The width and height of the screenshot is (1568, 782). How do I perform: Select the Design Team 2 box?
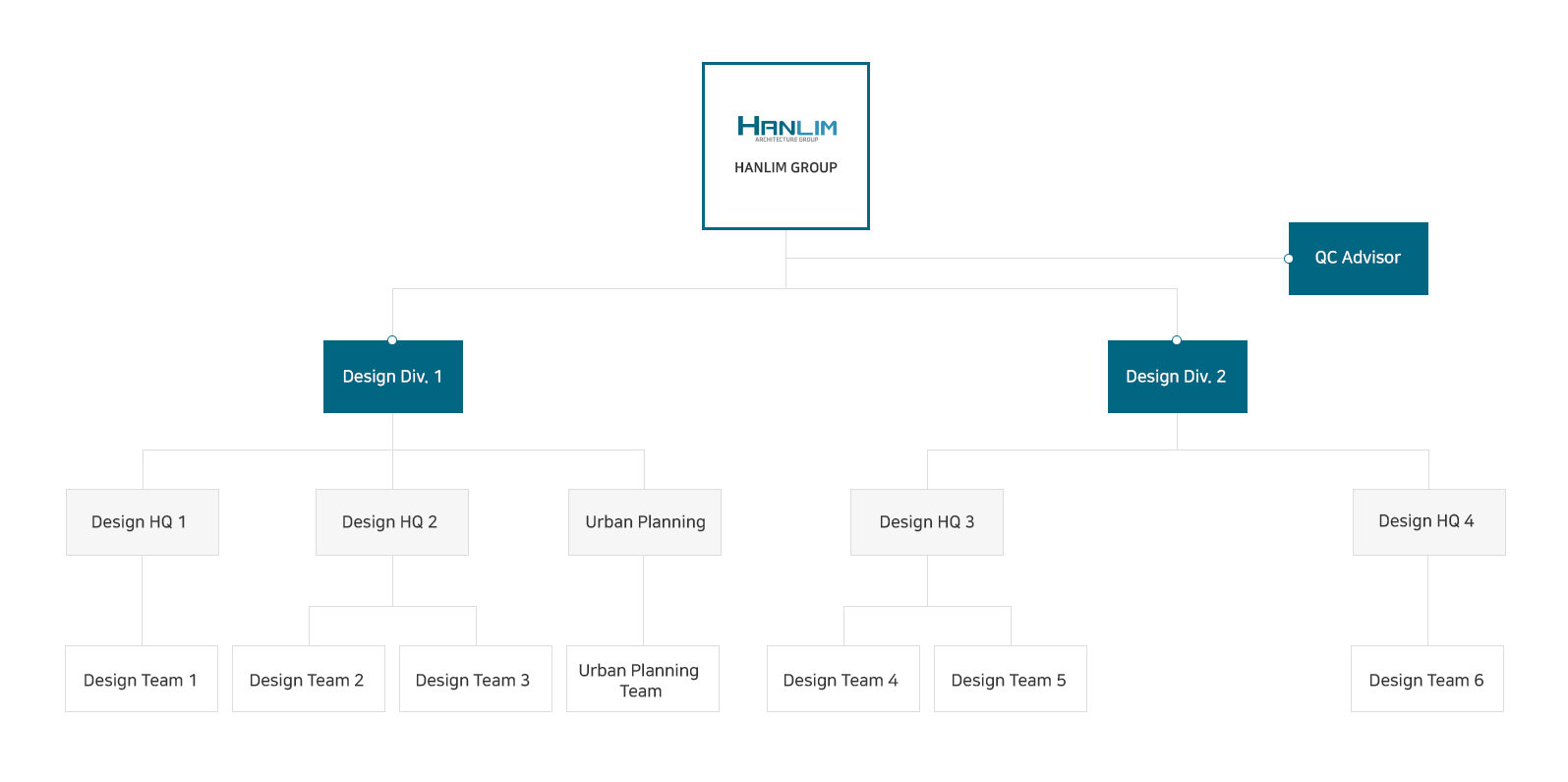[309, 679]
